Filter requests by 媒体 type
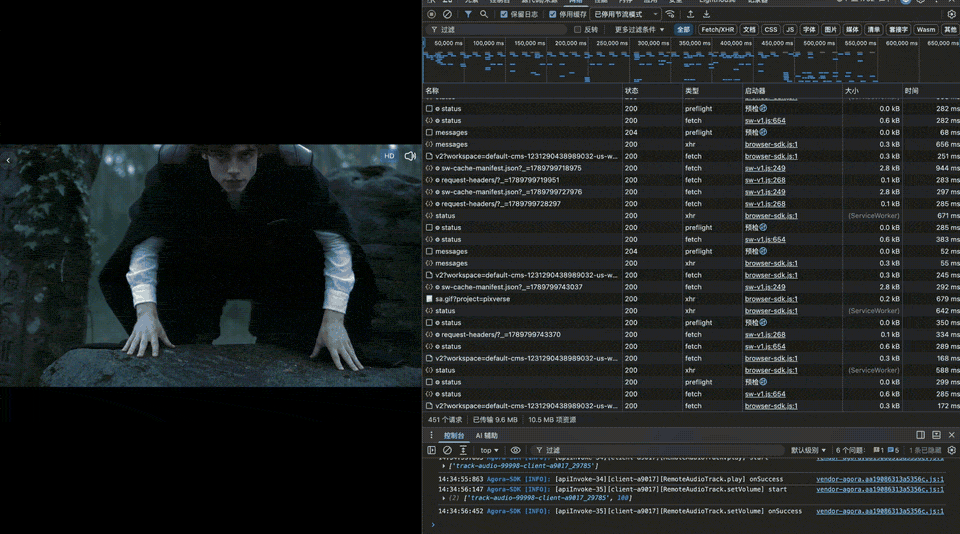 852,29
